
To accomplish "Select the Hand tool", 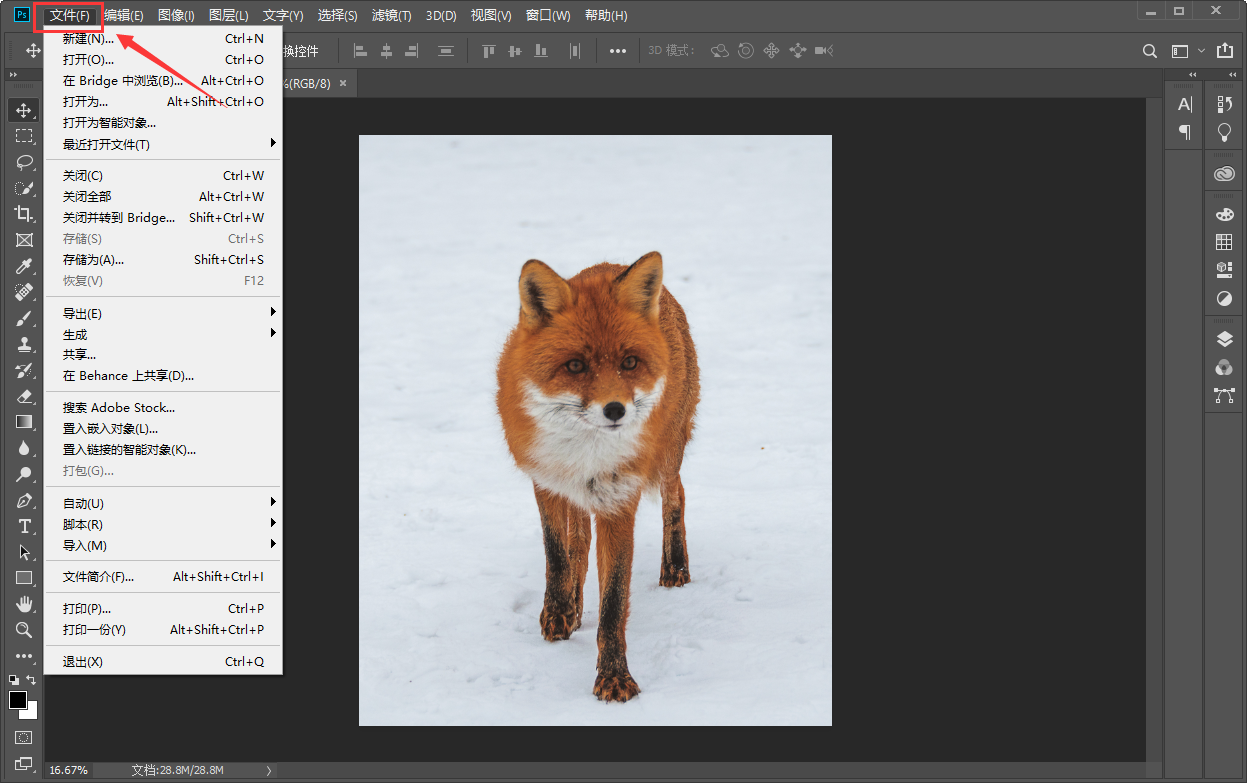I will [x=24, y=604].
